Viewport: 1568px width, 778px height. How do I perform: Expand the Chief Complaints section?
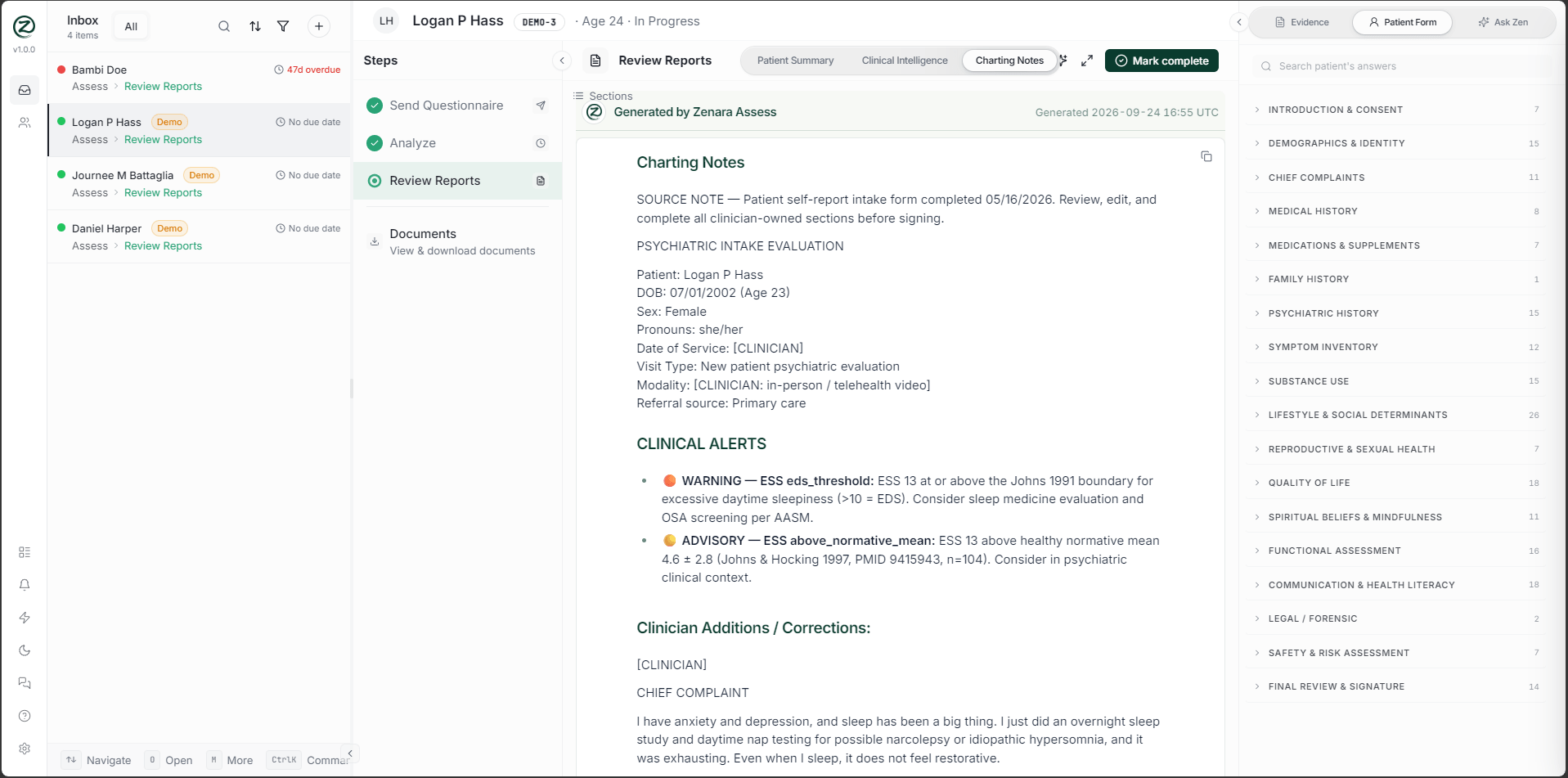pos(1397,178)
